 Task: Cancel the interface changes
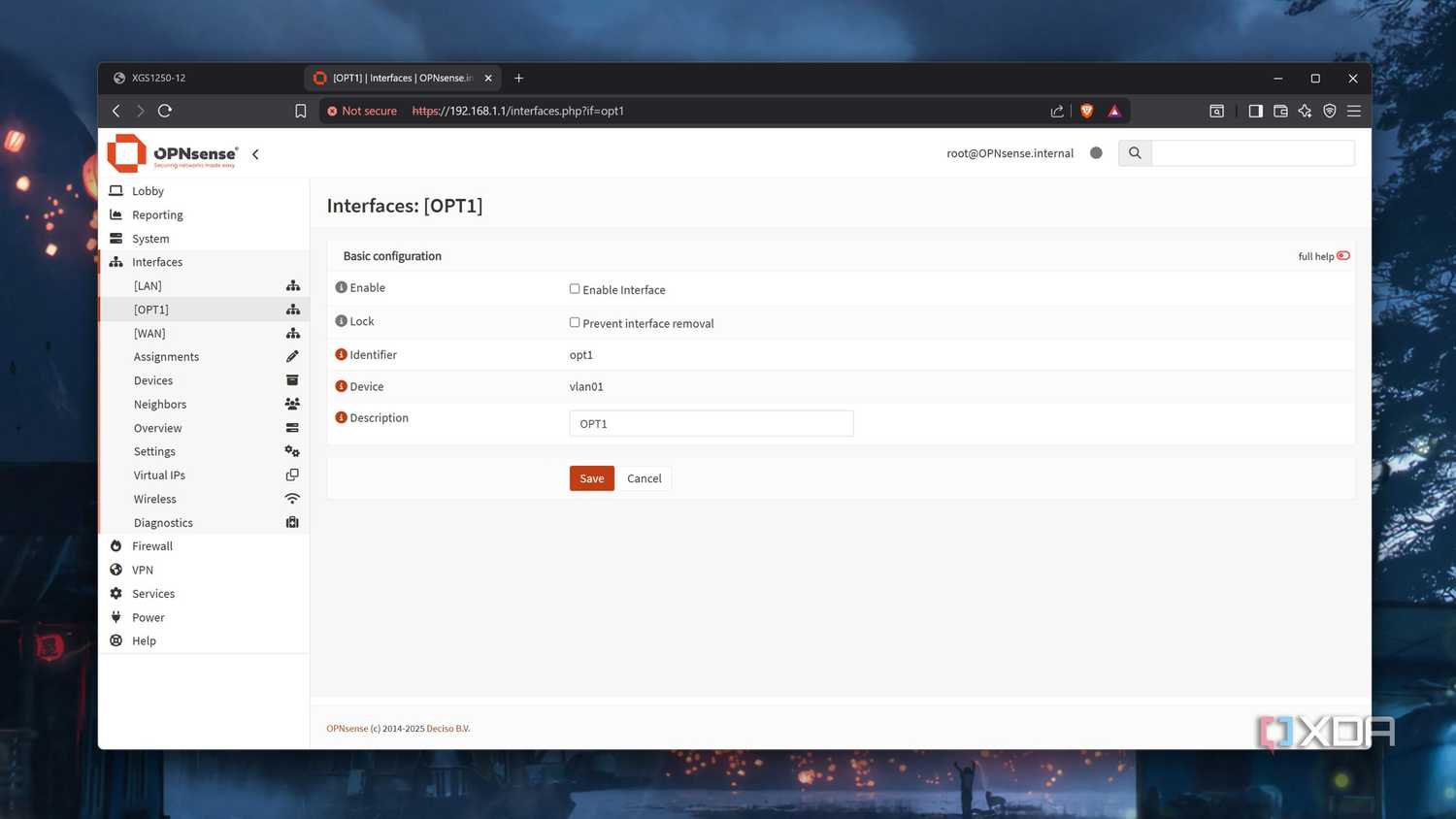(645, 478)
